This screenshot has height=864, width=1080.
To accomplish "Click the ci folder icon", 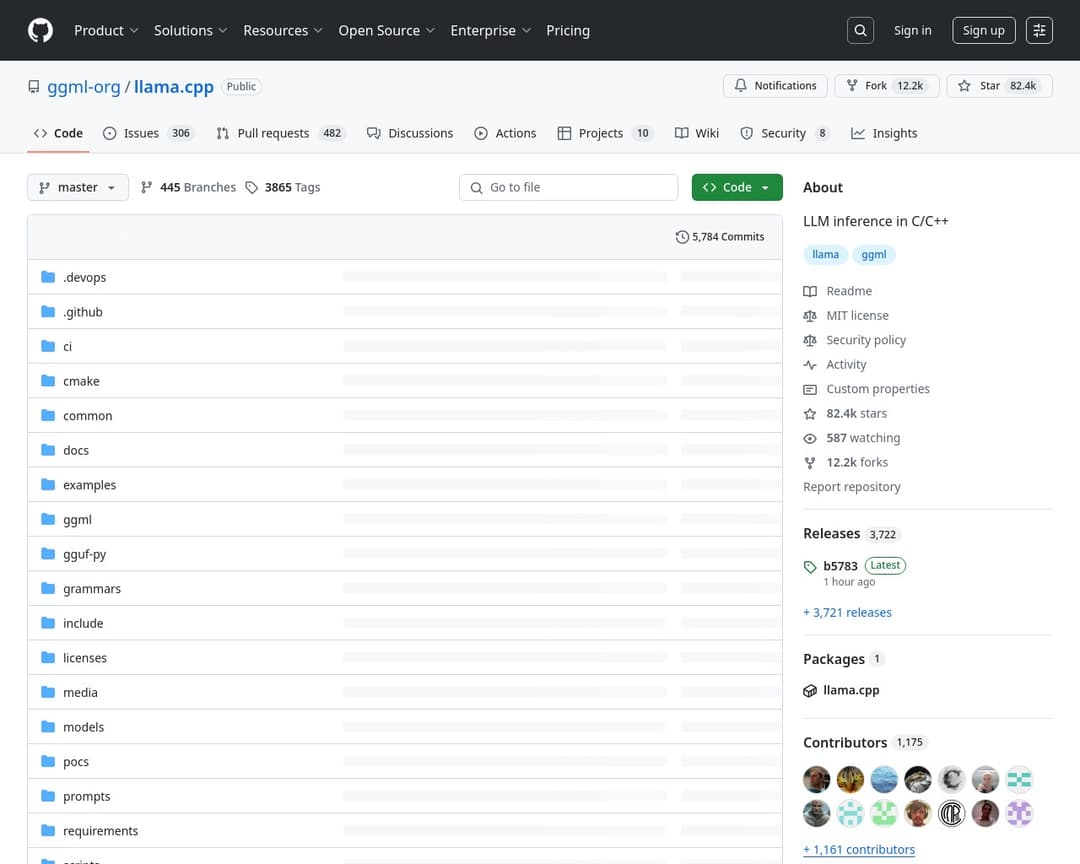I will (x=48, y=346).
